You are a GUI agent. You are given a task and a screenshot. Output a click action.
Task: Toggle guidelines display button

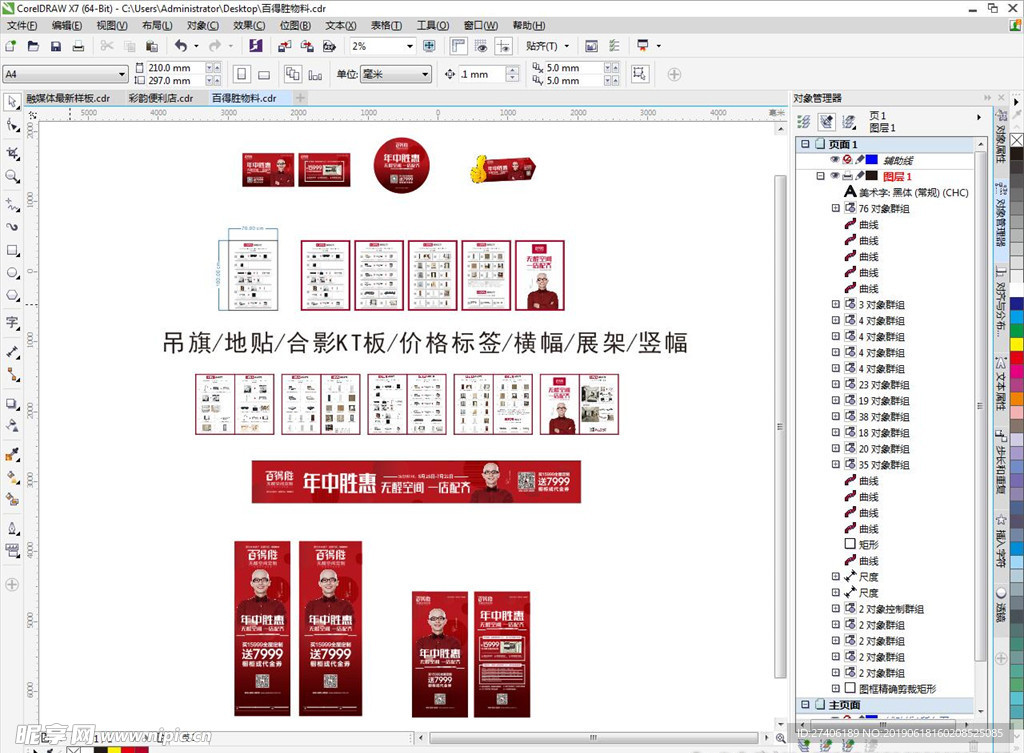[x=504, y=46]
